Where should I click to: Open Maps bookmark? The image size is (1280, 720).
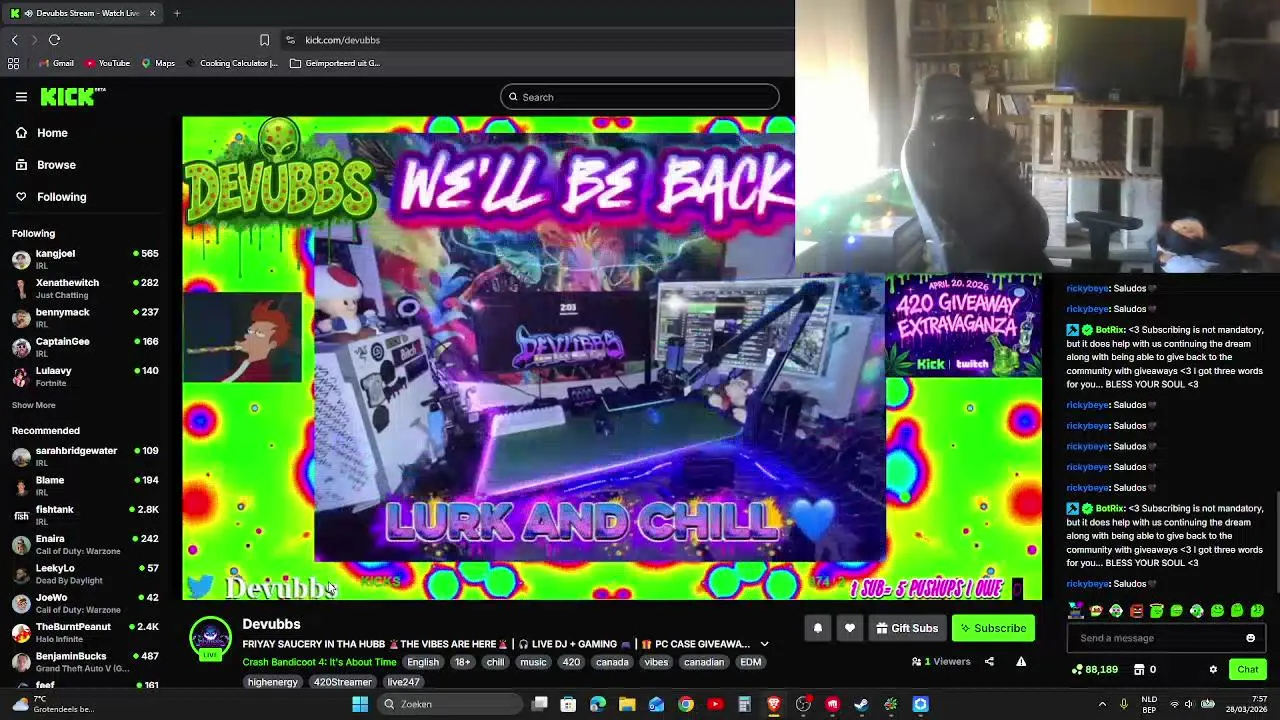158,63
